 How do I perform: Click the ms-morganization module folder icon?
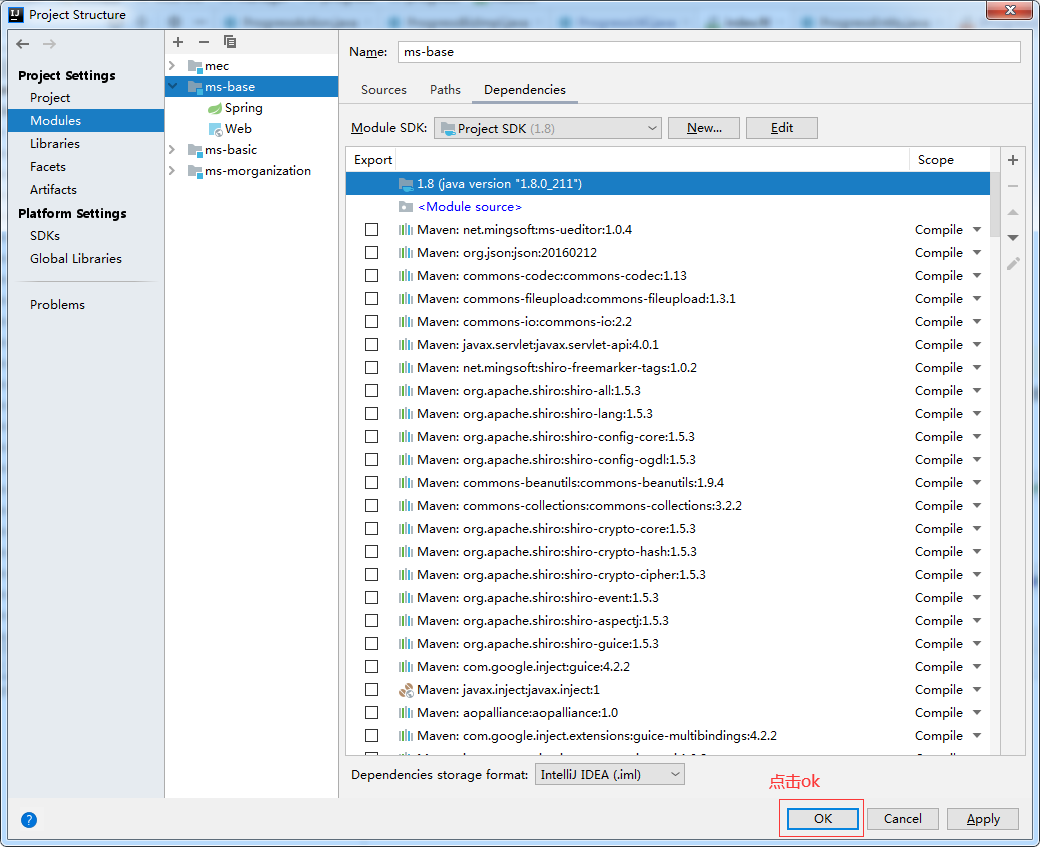[x=195, y=171]
